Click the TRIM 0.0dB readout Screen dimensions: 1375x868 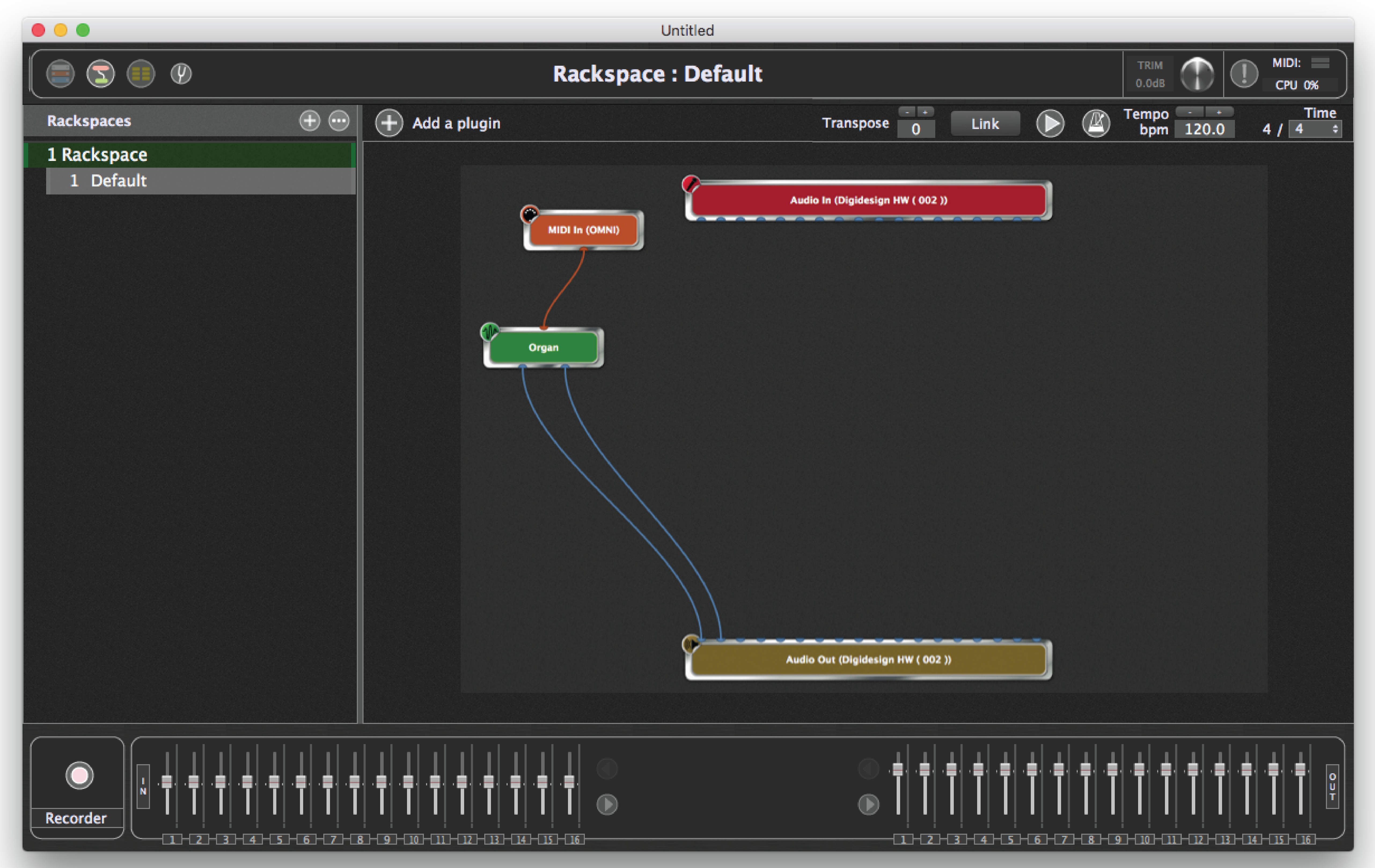(1150, 74)
